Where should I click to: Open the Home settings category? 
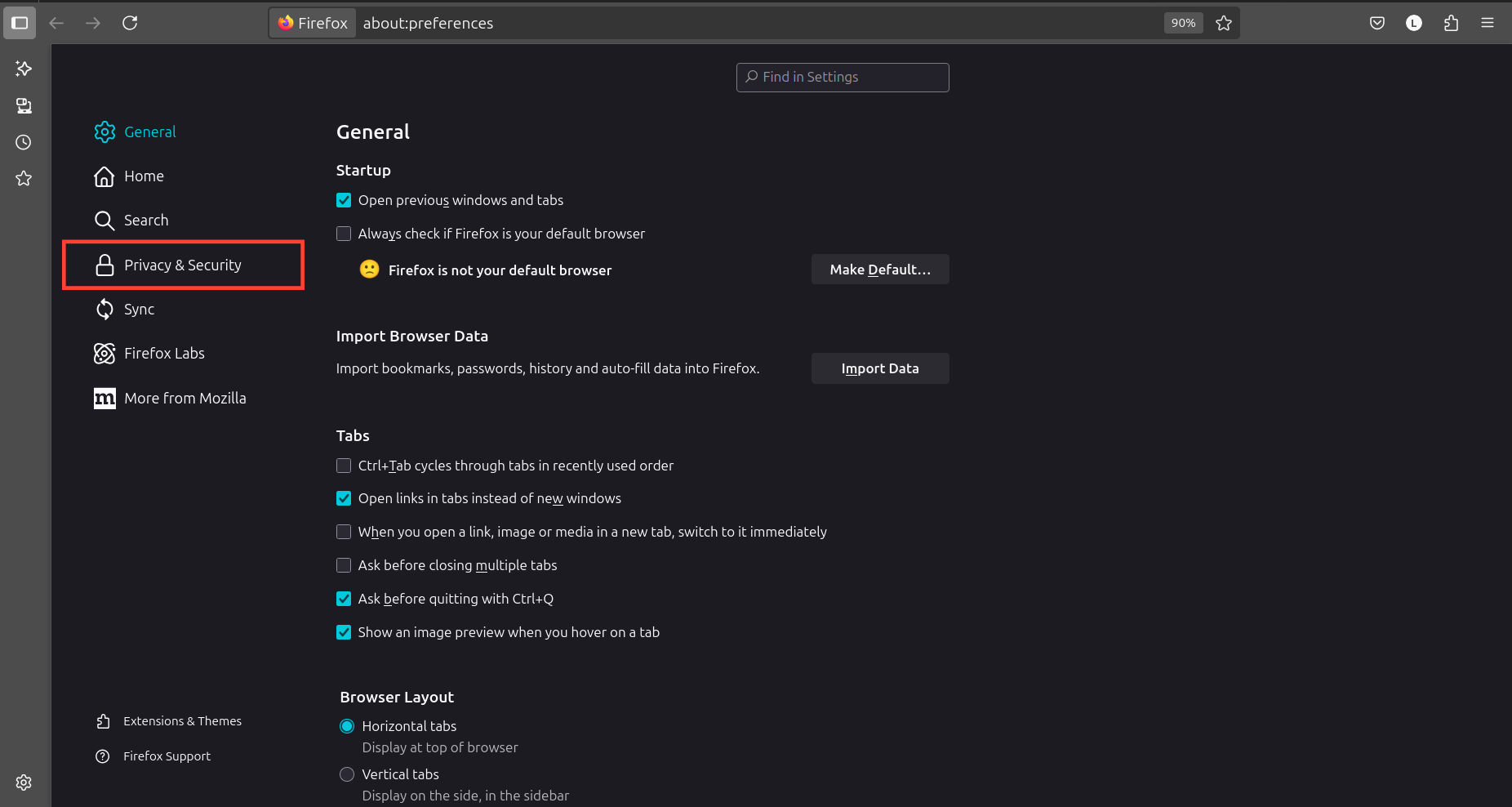click(x=184, y=176)
